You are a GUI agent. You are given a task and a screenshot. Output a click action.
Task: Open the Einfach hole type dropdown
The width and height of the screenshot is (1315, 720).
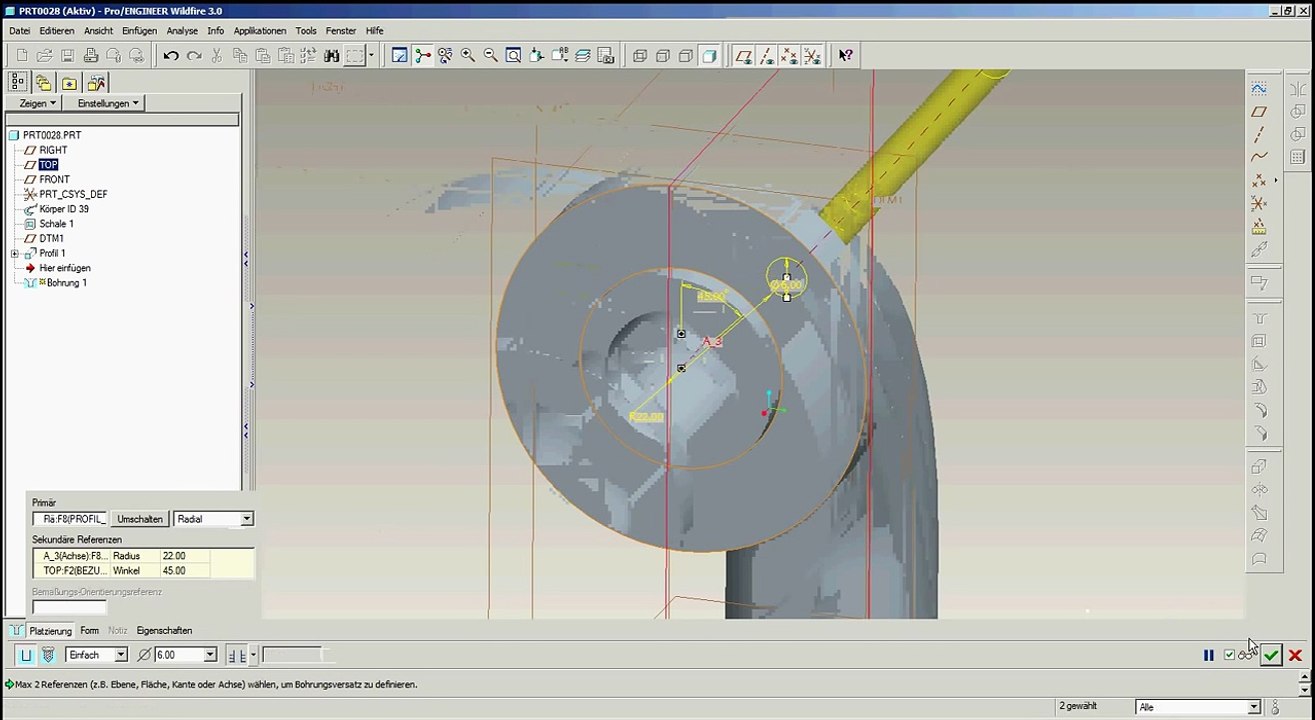click(121, 655)
